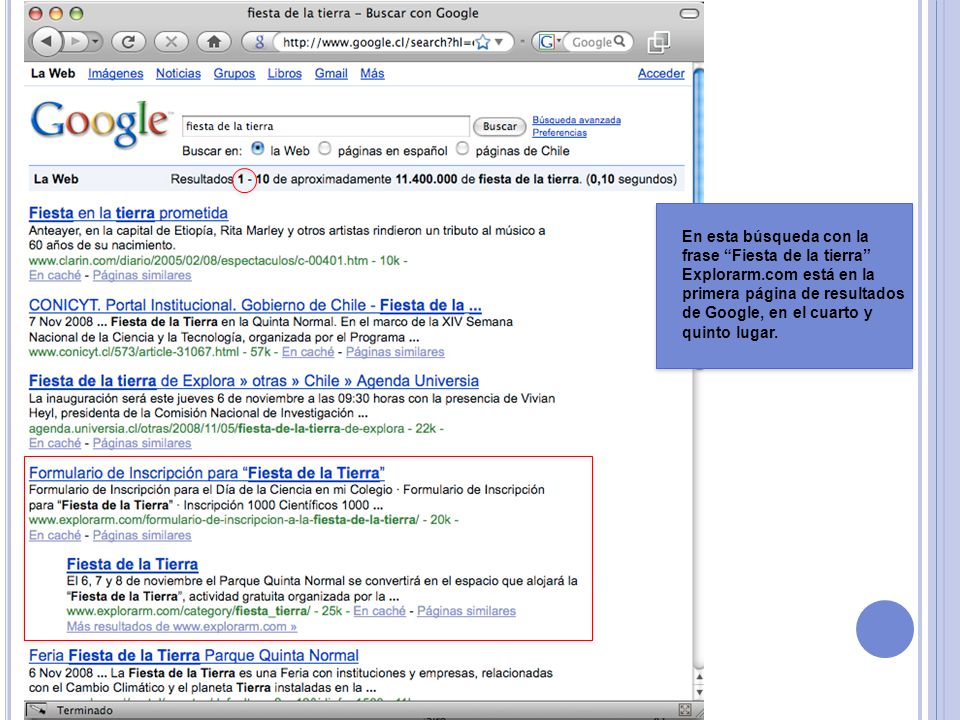The height and width of the screenshot is (720, 960).
Task: Click the 'Terminado' status bar text
Action: point(85,710)
